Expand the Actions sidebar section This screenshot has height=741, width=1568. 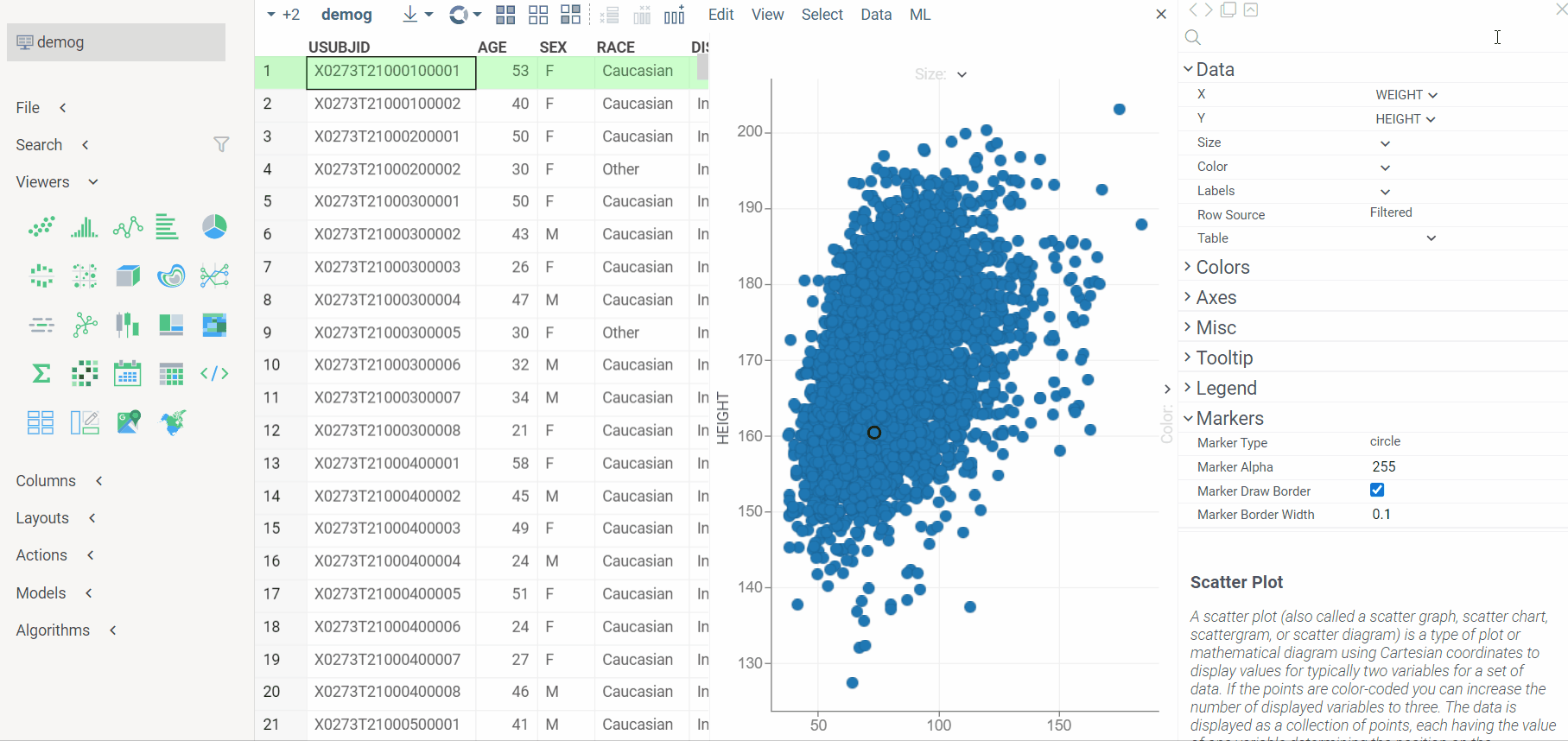(x=54, y=555)
